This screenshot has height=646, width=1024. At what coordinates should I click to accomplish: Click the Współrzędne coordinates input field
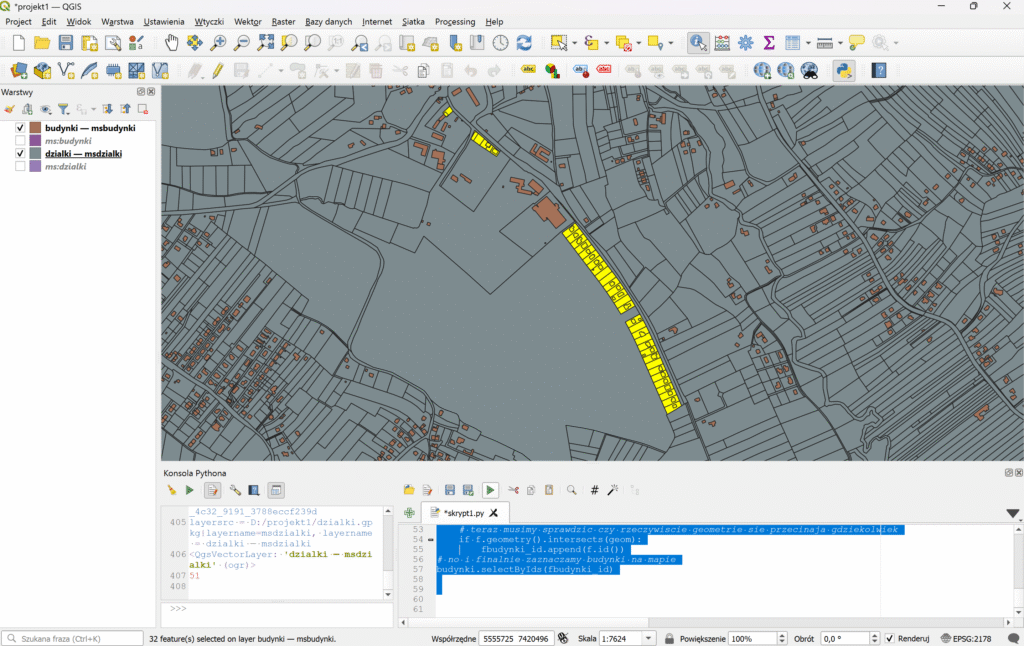[515, 638]
